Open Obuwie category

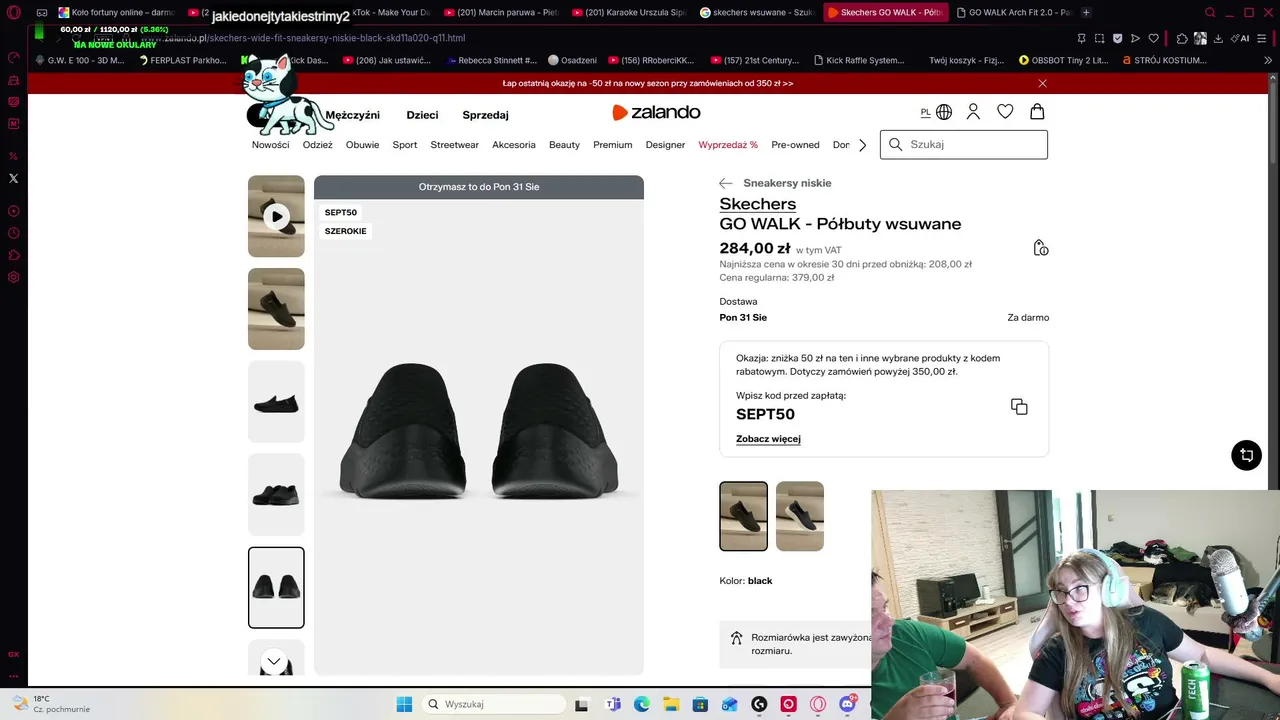pyautogui.click(x=362, y=145)
